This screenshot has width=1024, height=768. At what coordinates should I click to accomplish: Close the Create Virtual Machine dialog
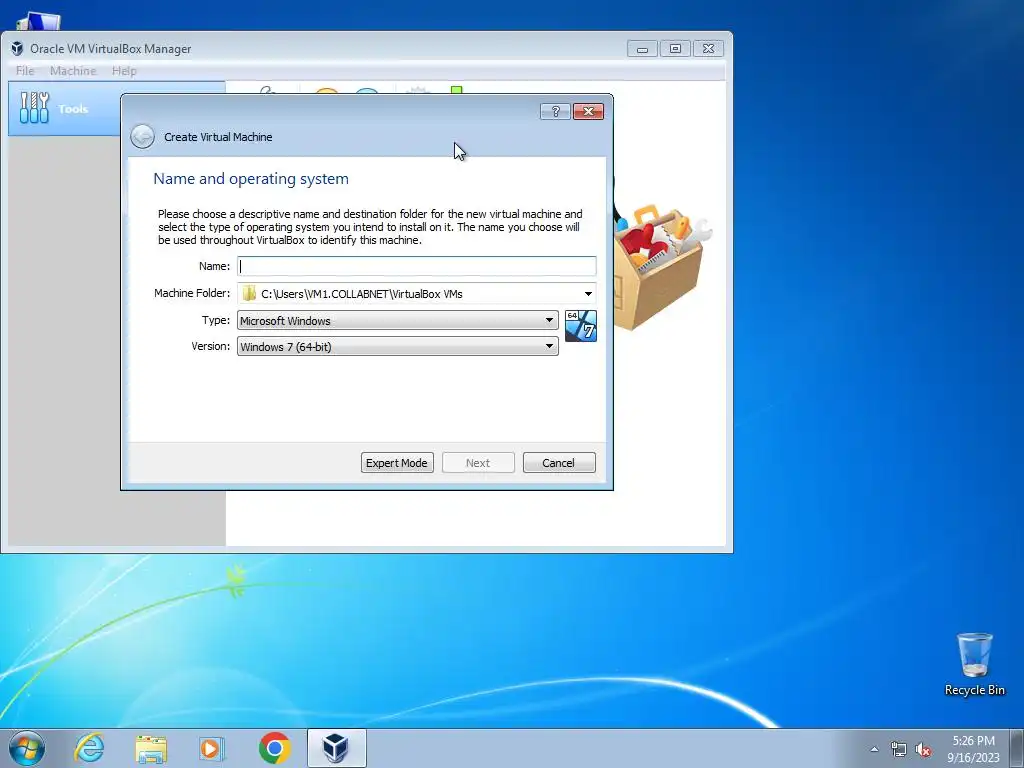pyautogui.click(x=588, y=112)
